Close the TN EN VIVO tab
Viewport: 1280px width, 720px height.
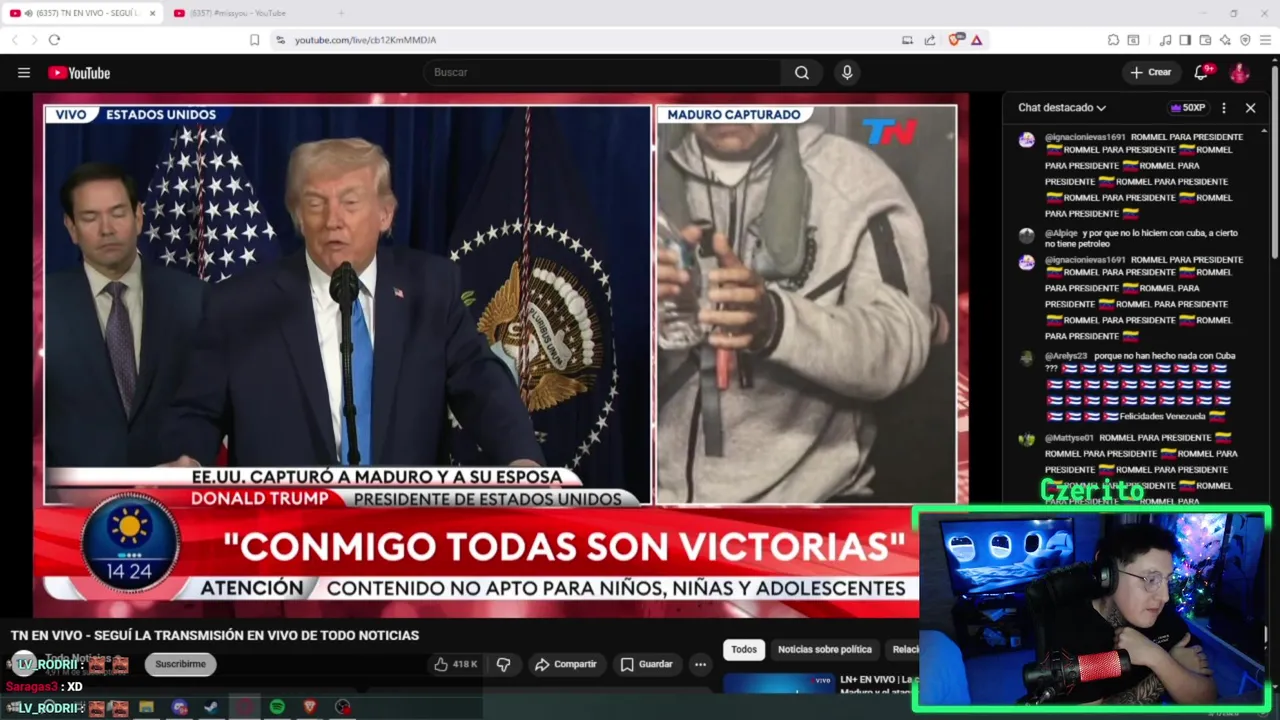152,13
